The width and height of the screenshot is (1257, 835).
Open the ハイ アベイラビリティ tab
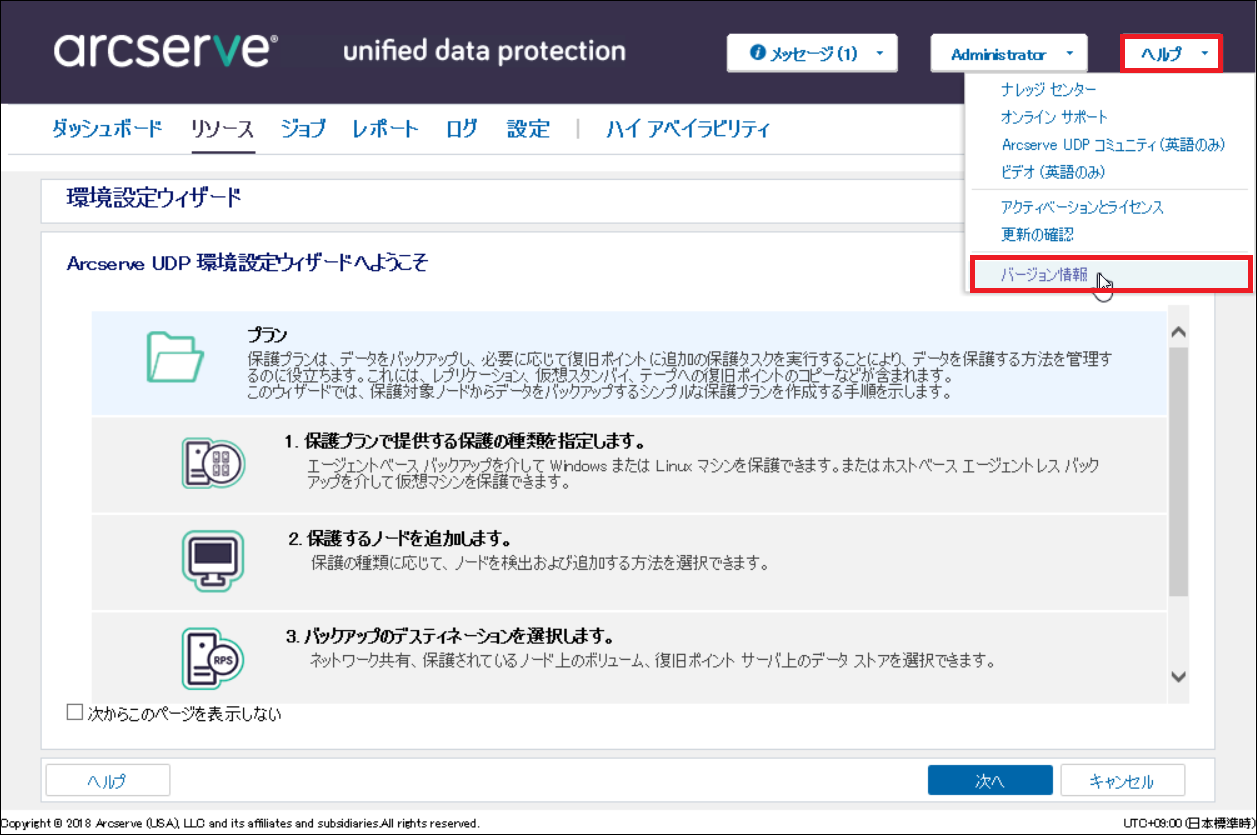pyautogui.click(x=688, y=129)
